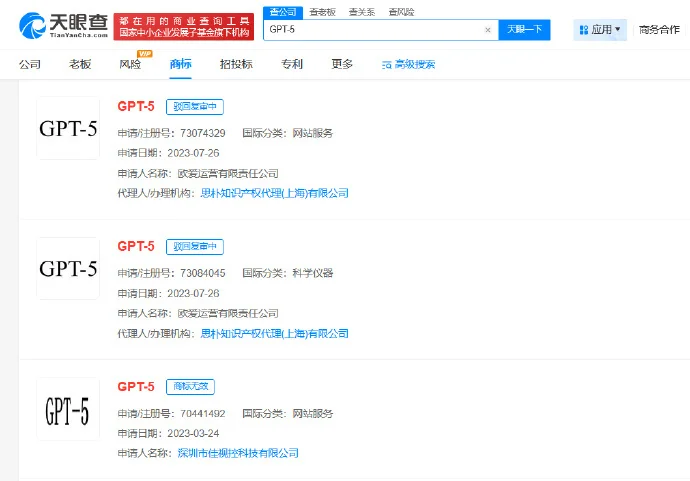Click the 商标无效 status tag
This screenshot has width=690, height=481.
click(190, 386)
